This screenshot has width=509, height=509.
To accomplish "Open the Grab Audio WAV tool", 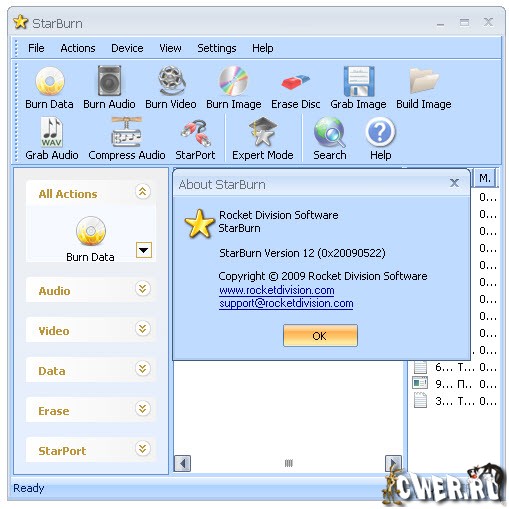I will [x=52, y=139].
